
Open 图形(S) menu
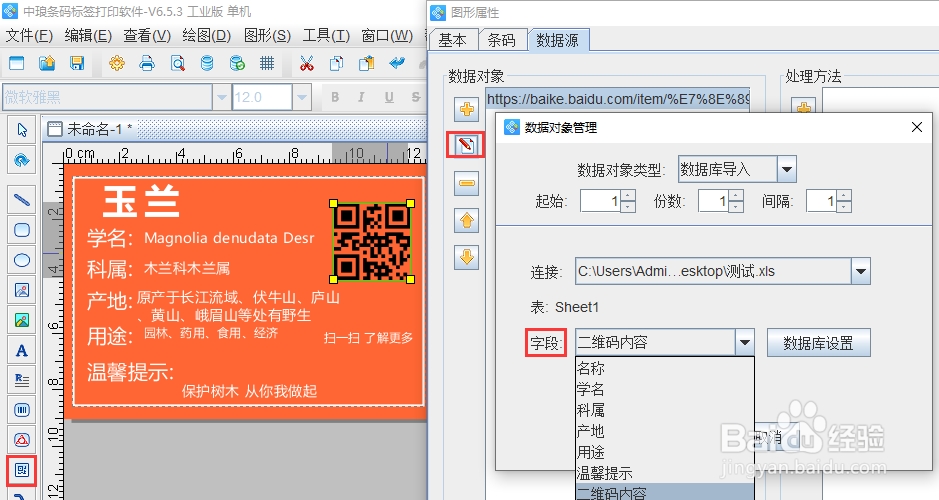[267, 35]
